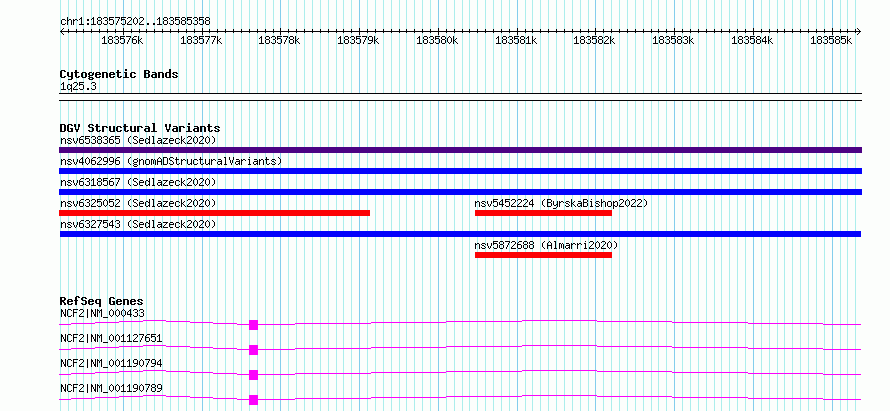Click the 183582k ruler tick label
Image resolution: width=890 pixels, height=411 pixels.
click(x=595, y=41)
